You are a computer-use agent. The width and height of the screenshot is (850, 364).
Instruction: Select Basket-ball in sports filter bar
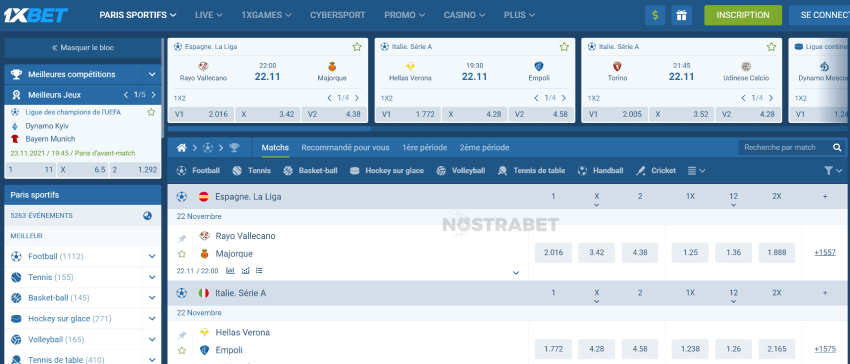click(x=310, y=170)
